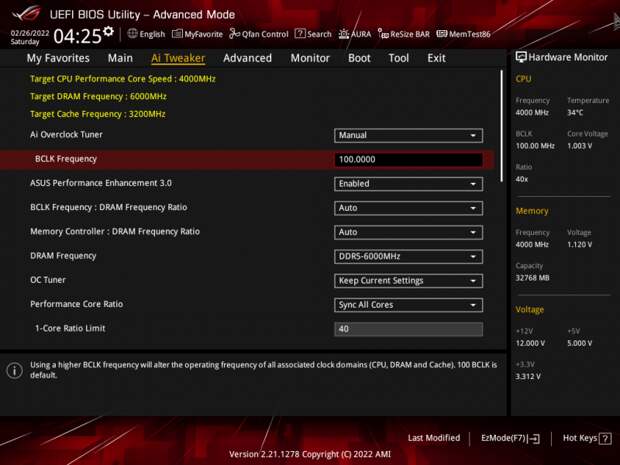Click Hot Keys question-mark icon
The image size is (620, 465).
[605, 439]
